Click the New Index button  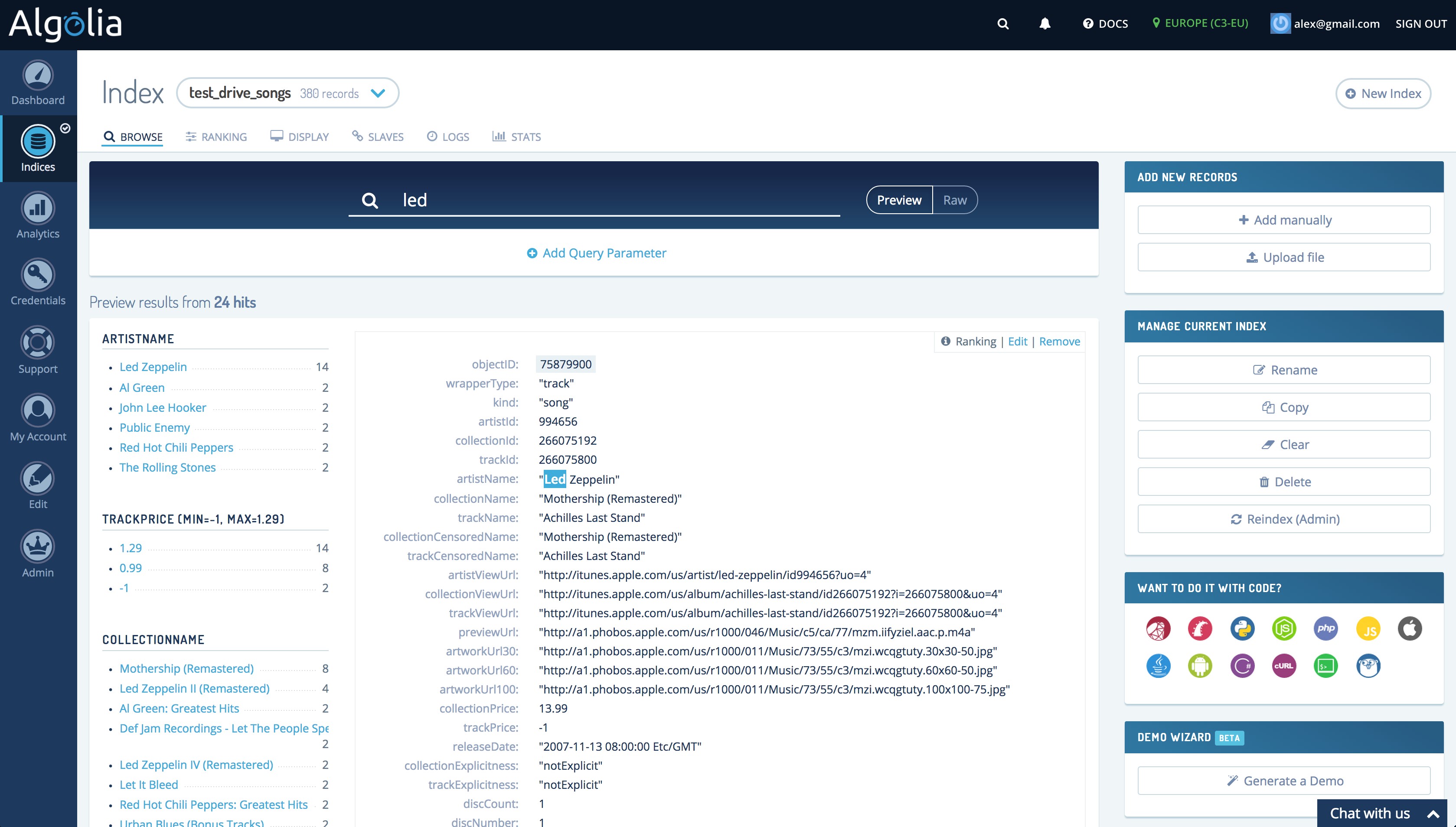1383,94
